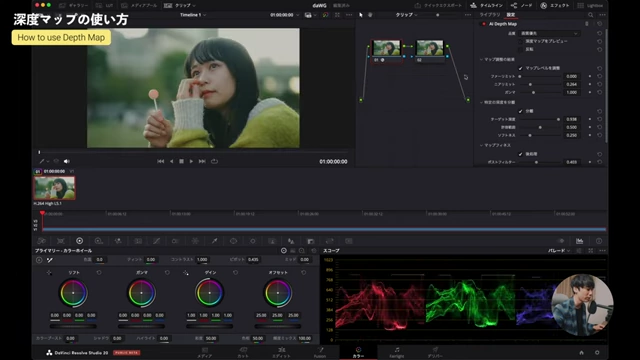
Task: Open the Tracker palette
Action: 253,241
